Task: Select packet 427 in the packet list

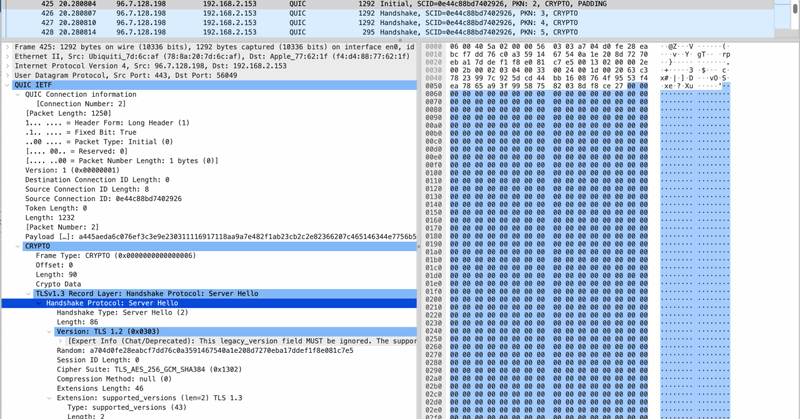Action: pos(388,23)
